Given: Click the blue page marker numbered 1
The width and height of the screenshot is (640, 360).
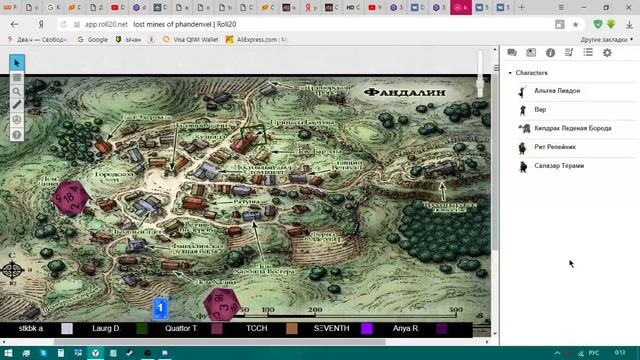Looking at the screenshot, I should tap(160, 308).
